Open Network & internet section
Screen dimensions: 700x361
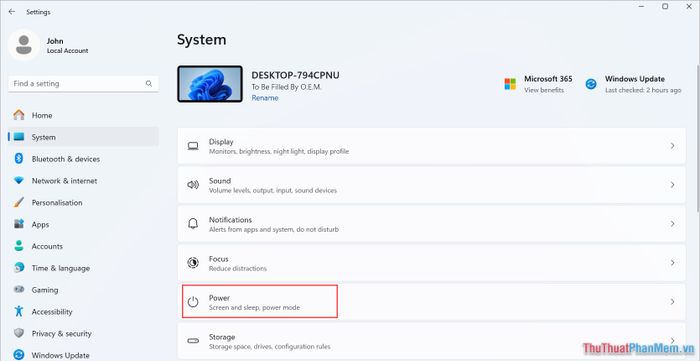click(x=64, y=181)
